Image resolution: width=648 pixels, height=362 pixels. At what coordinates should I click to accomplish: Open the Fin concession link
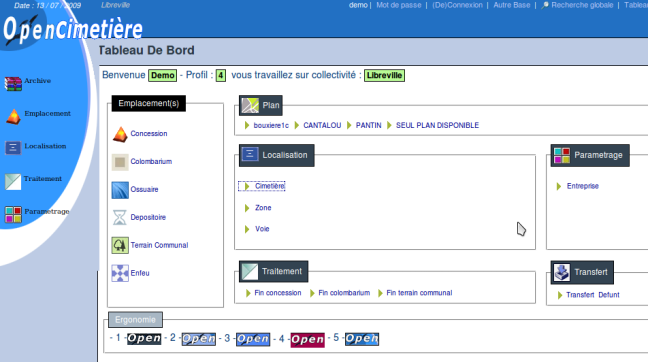coord(278,293)
